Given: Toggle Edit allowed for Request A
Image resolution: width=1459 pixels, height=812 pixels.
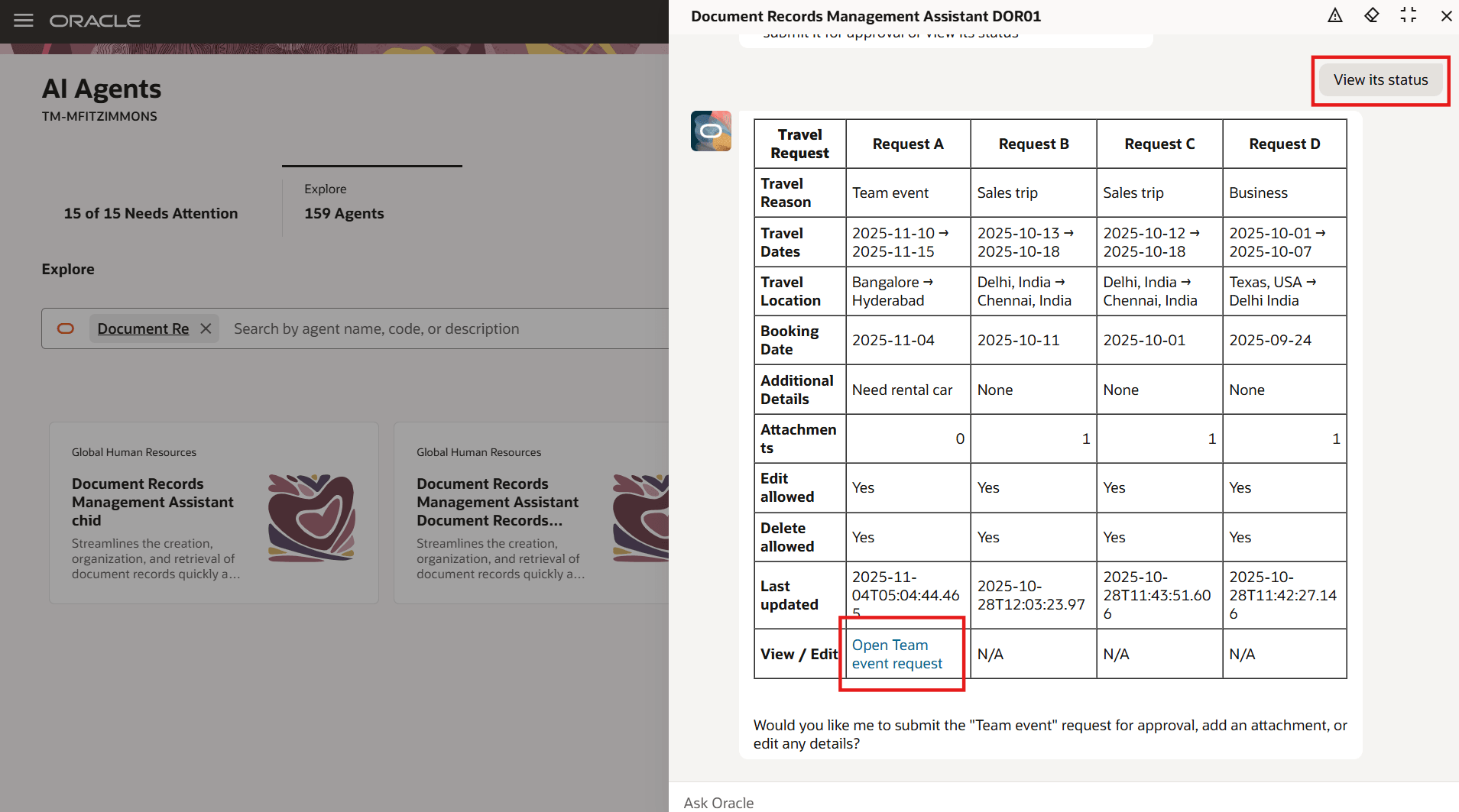Looking at the screenshot, I should pyautogui.click(x=863, y=487).
